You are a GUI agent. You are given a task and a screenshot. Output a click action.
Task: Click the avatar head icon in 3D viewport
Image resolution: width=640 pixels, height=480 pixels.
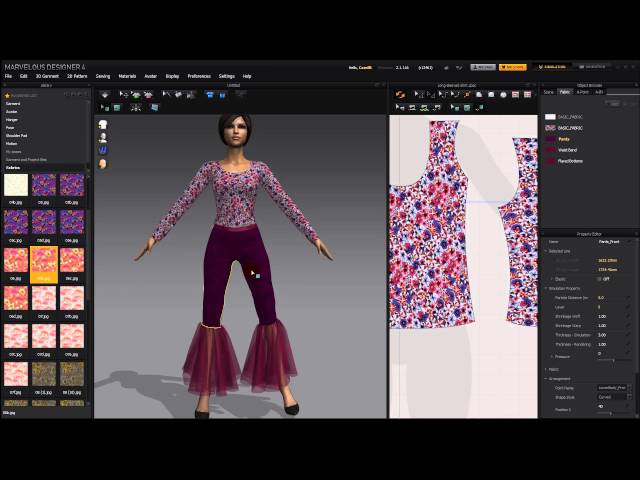[103, 164]
